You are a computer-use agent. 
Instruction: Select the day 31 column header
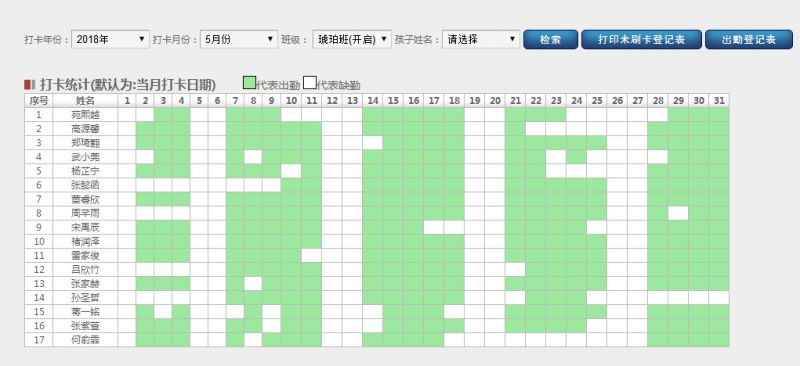(x=719, y=101)
